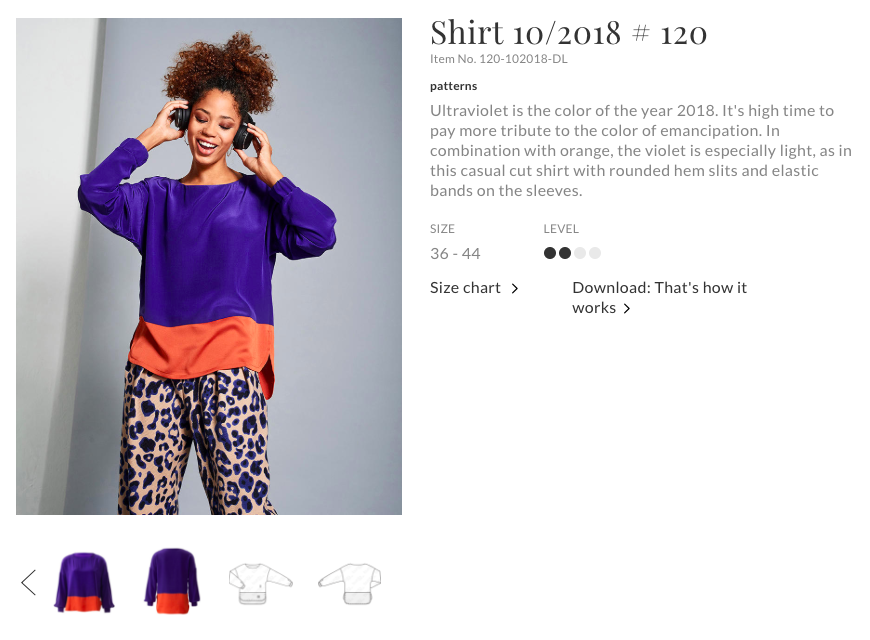Click the "patterns" category label
Image resolution: width=870 pixels, height=640 pixels.
(453, 86)
